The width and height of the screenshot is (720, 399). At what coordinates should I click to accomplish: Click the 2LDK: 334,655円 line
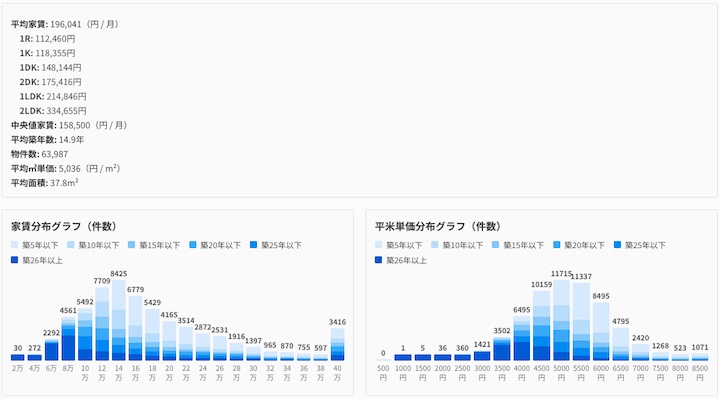[x=53, y=111]
